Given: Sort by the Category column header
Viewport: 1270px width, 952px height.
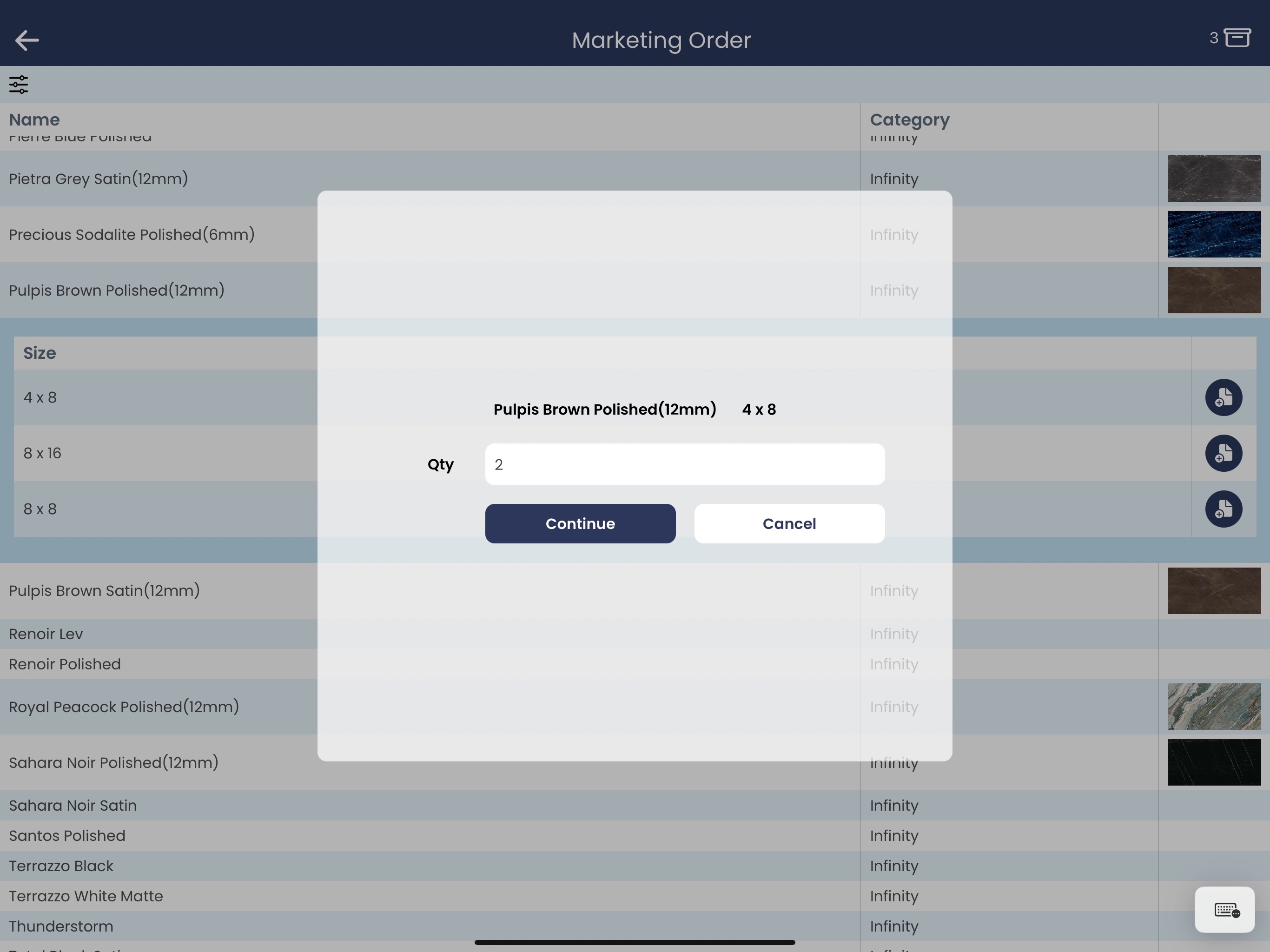Looking at the screenshot, I should click(909, 119).
